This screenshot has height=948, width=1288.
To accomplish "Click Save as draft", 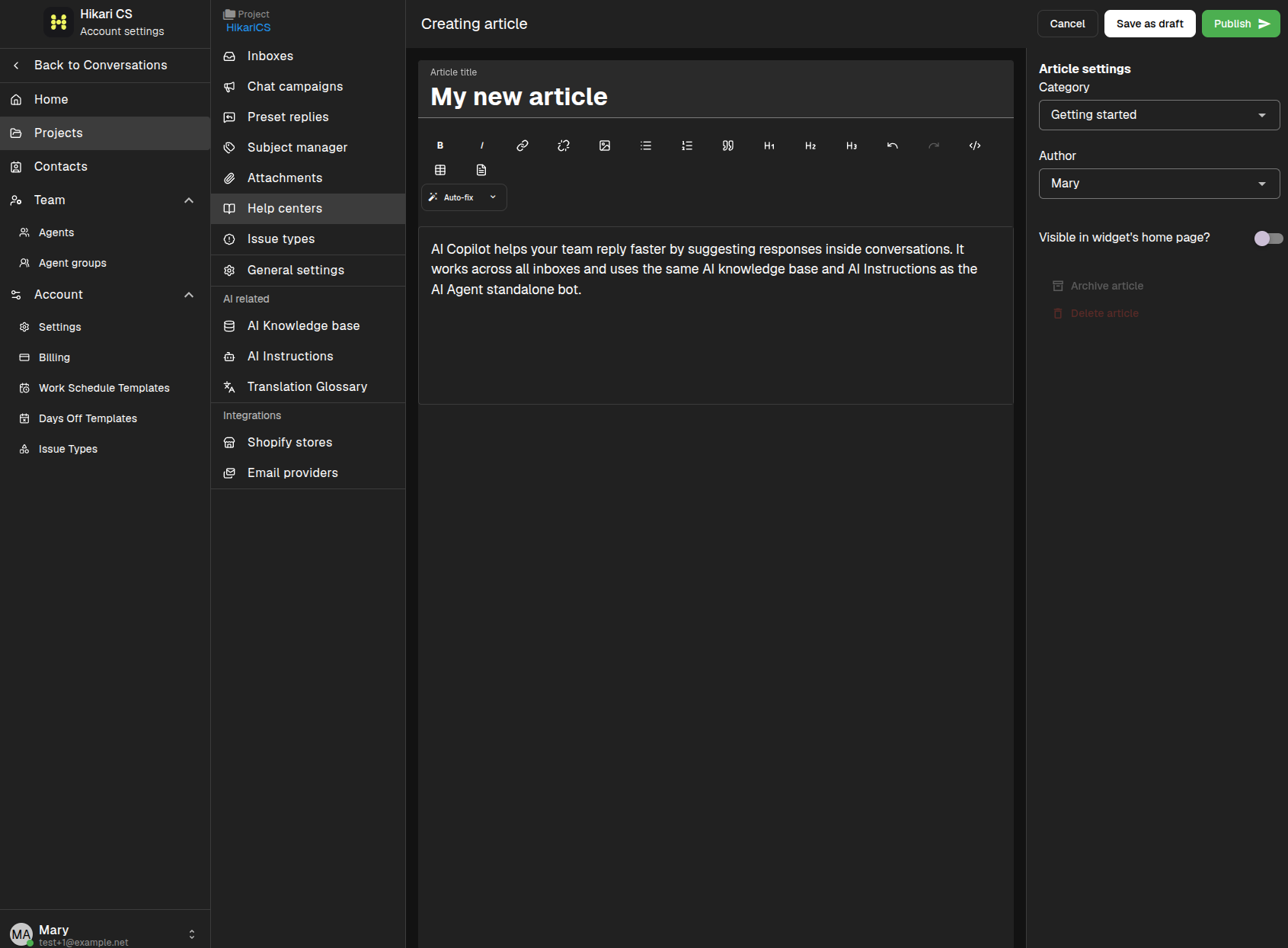I will pyautogui.click(x=1149, y=24).
